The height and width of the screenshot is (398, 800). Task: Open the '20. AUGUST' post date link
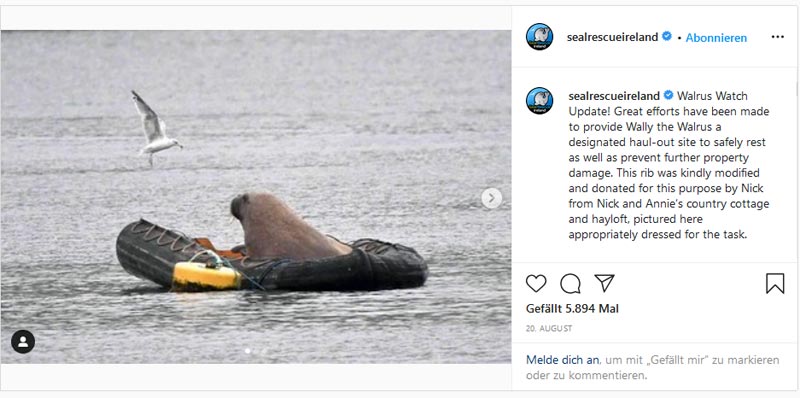click(x=549, y=329)
